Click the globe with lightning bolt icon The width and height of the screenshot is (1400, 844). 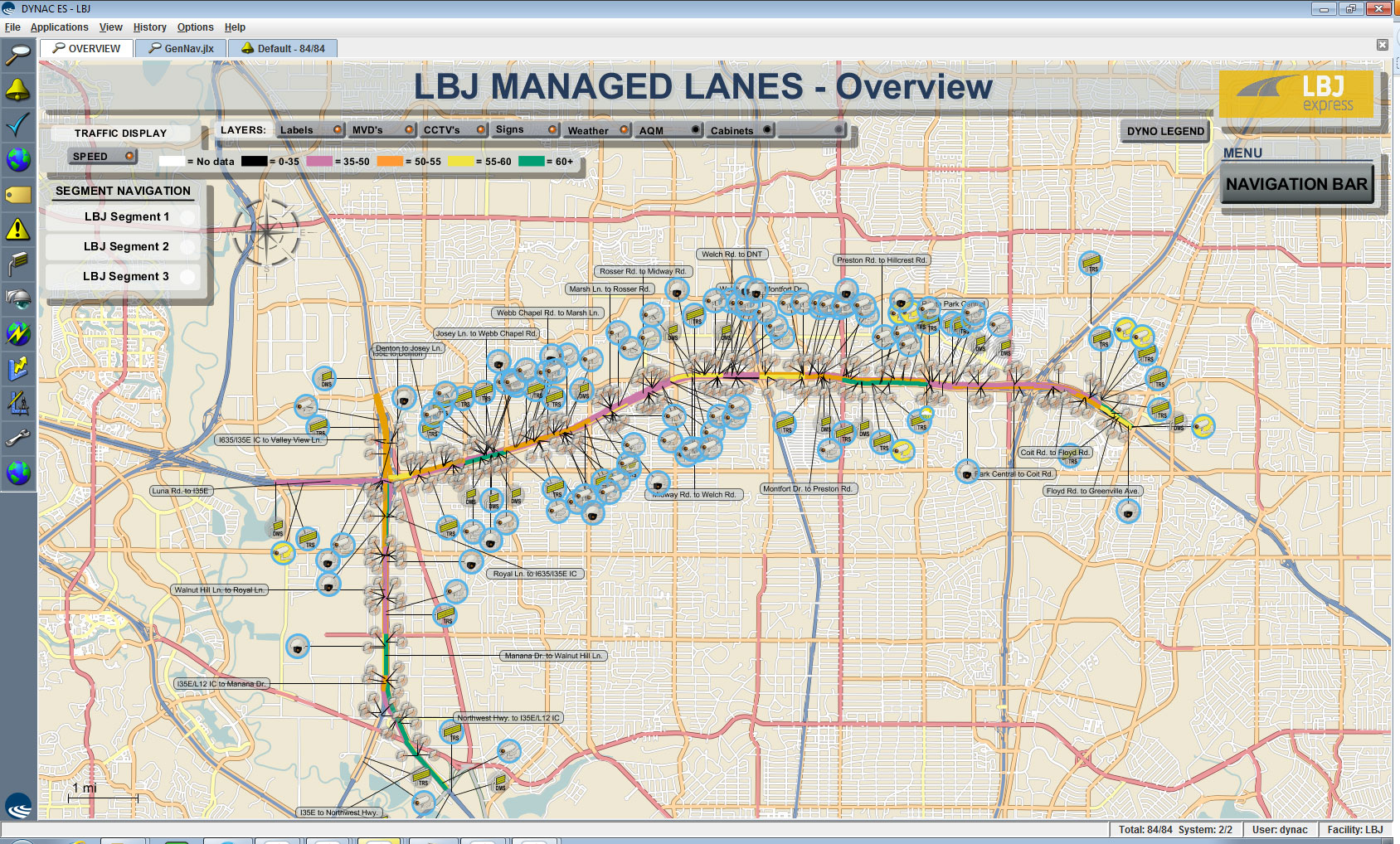pyautogui.click(x=18, y=333)
